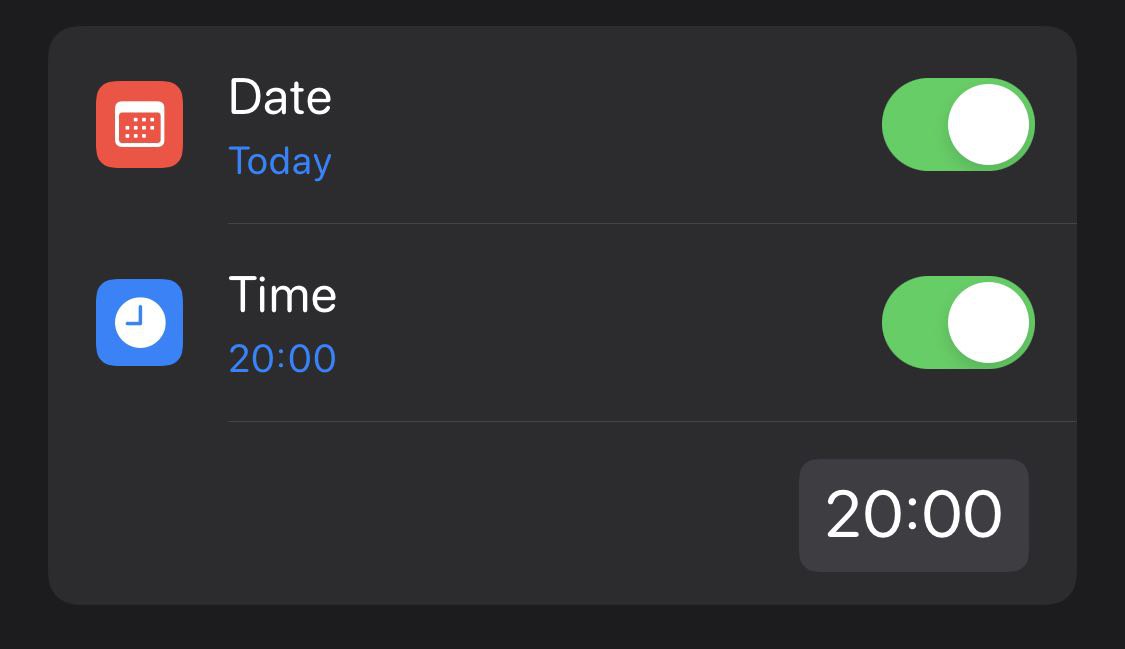Click green track of the Date switch
The width and height of the screenshot is (1125, 649).
click(x=914, y=124)
